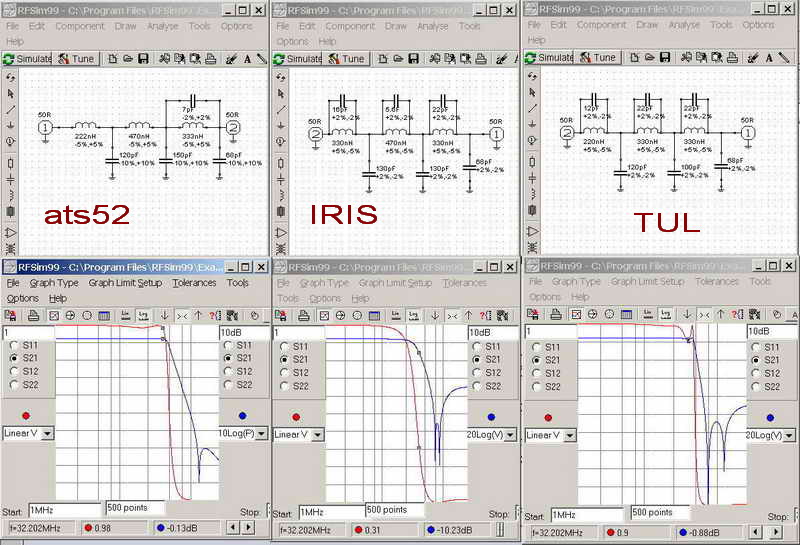Screen dimensions: 800x545
Task: Click rectangular graph icon in 0.98 graph window
Action: [x=54, y=316]
